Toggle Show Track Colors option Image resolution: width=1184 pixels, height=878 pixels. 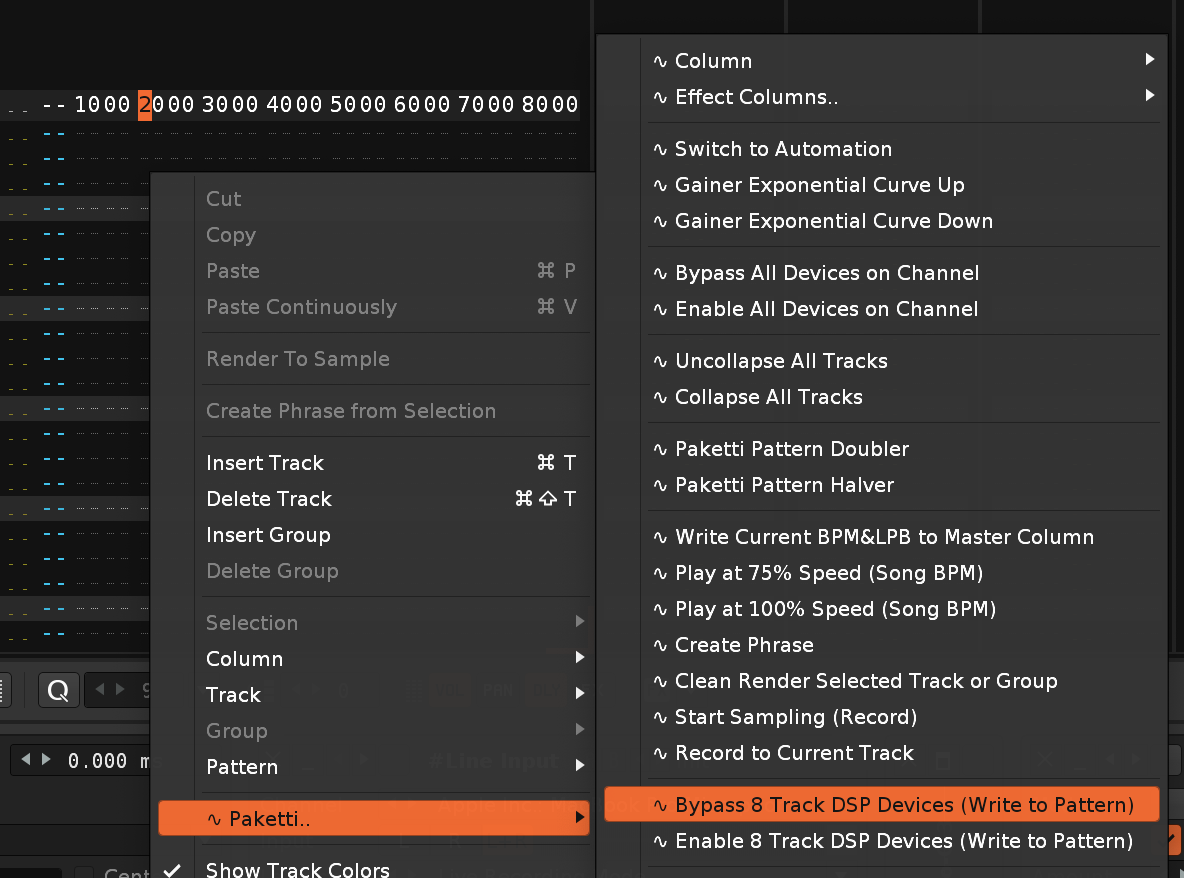pos(297,868)
